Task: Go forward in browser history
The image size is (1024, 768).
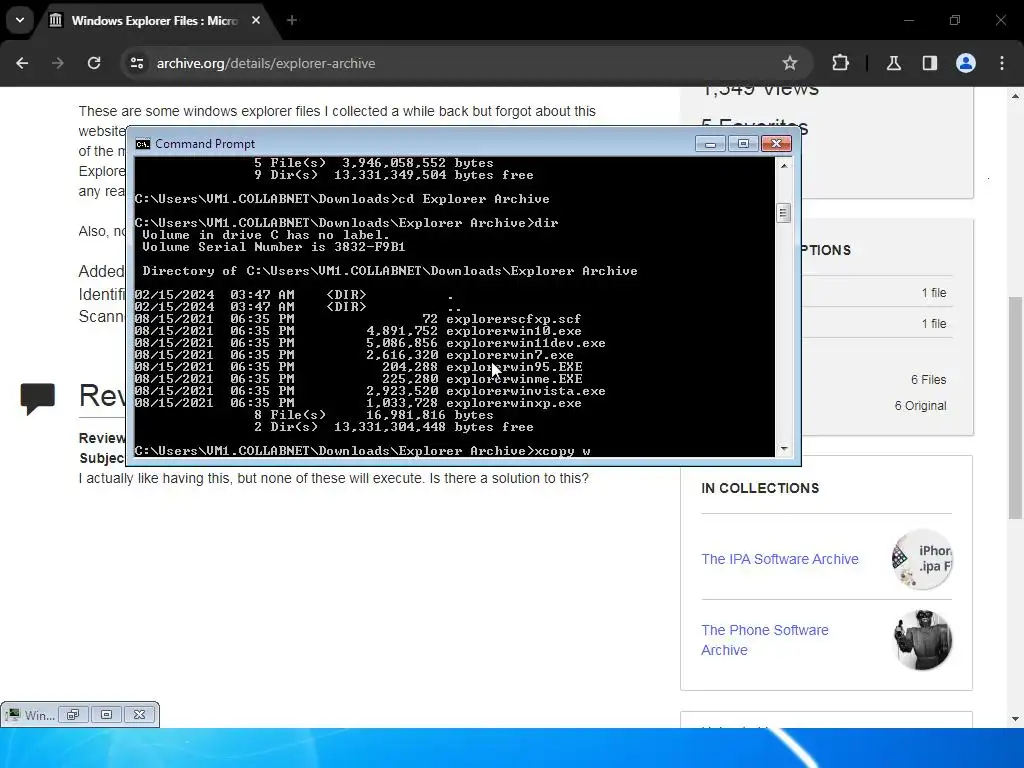Action: 58,63
